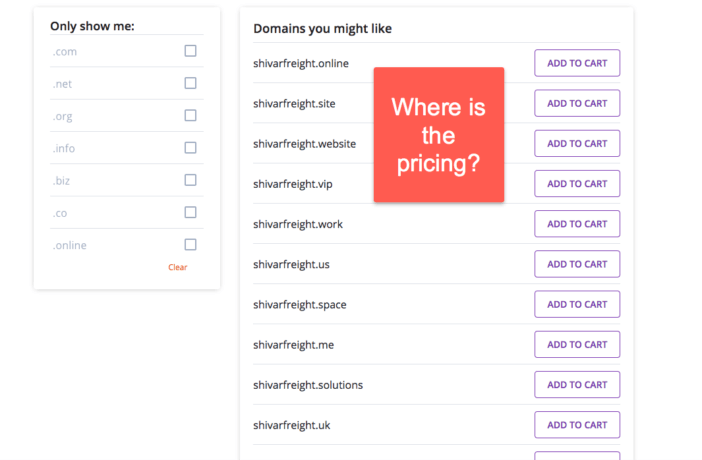Toggle the .biz filter checkbox
The image size is (702, 460).
pos(190,180)
